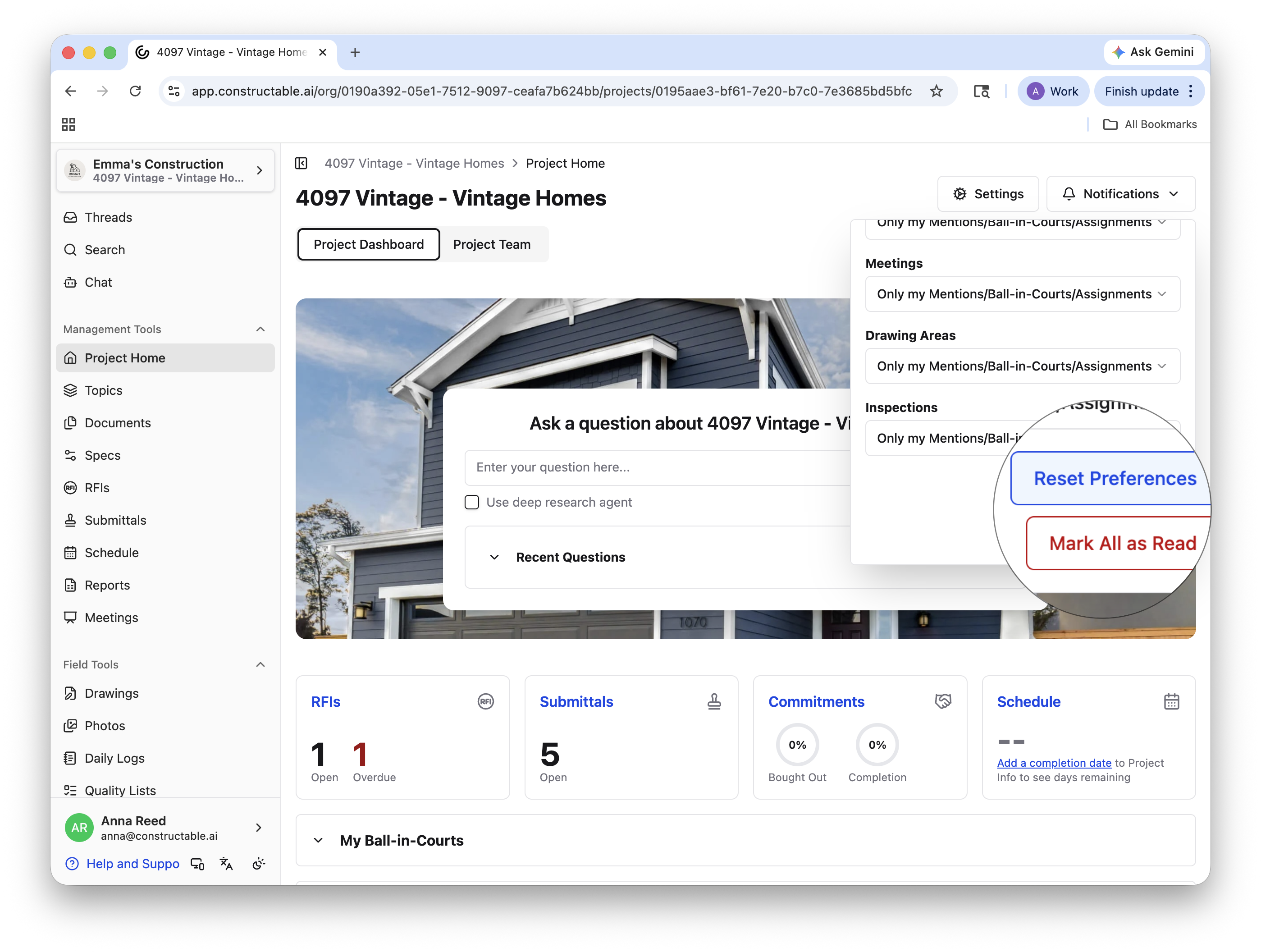The height and width of the screenshot is (952, 1261).
Task: Open the Inspections notification dropdown
Action: [x=1023, y=439]
